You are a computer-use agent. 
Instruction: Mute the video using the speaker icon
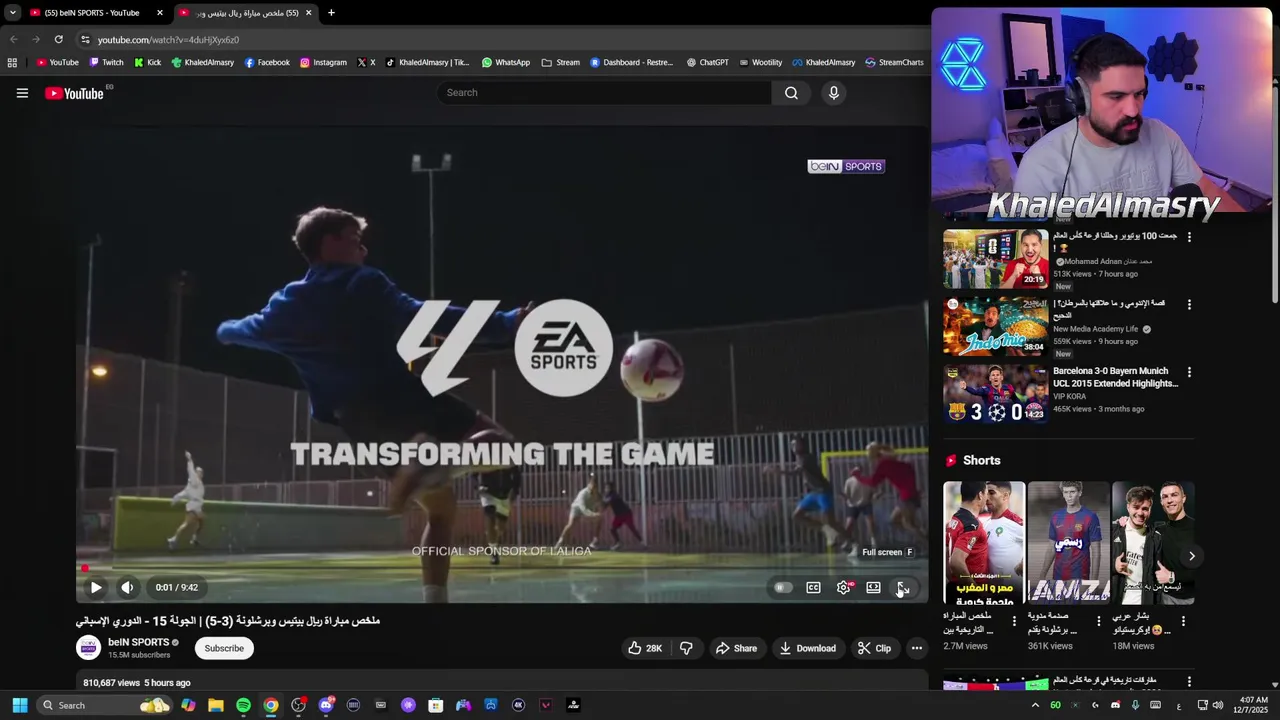[127, 588]
